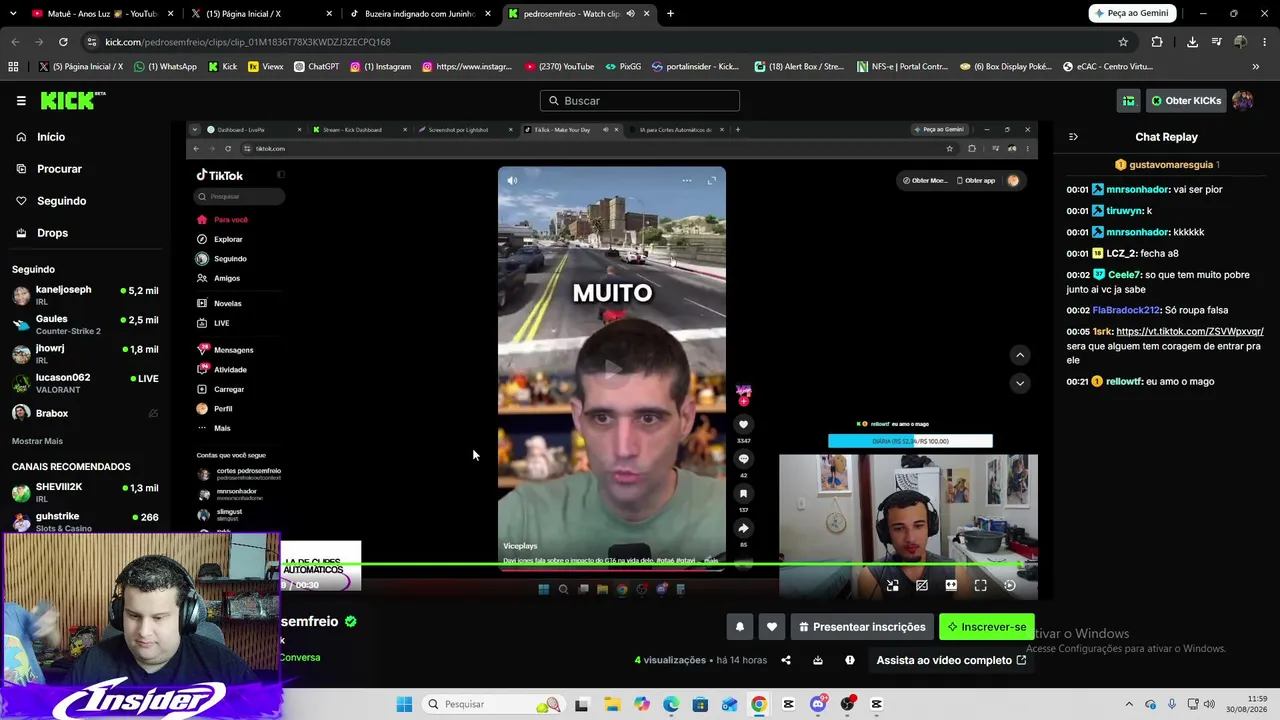Enter fullscreen mode in the clip player
The height and width of the screenshot is (720, 1280).
(980, 586)
